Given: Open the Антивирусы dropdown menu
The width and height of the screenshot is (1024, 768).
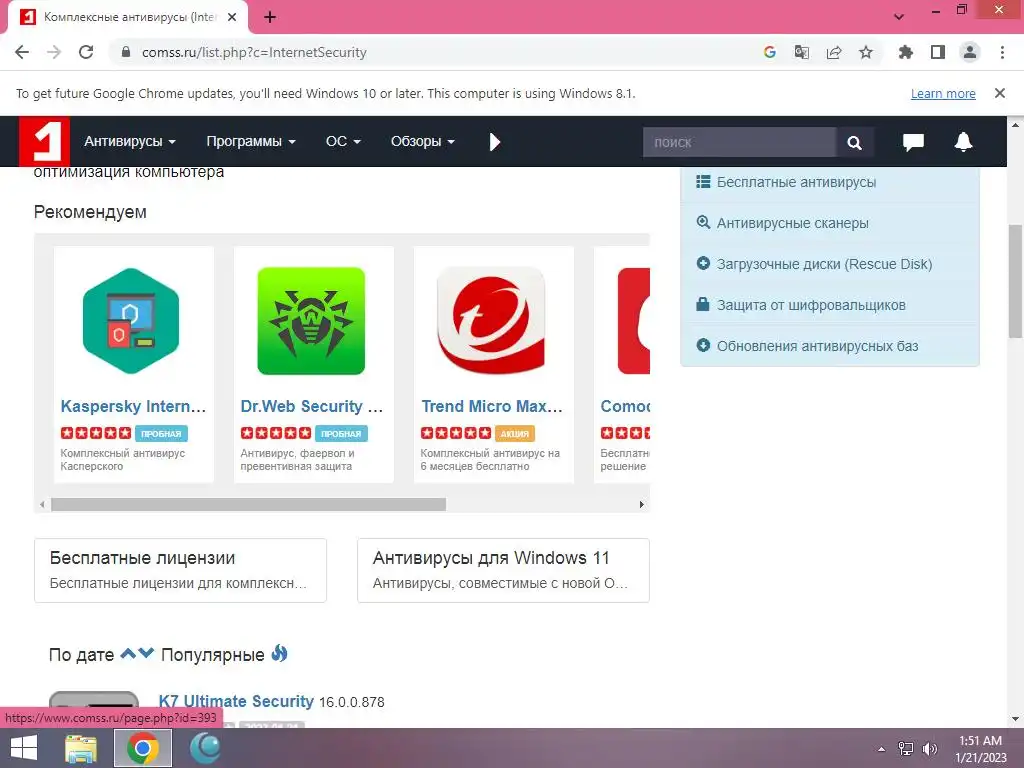Looking at the screenshot, I should (x=130, y=142).
